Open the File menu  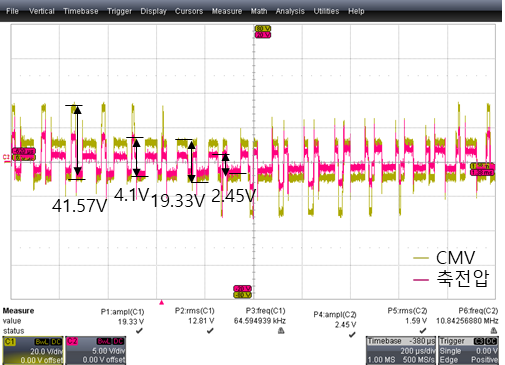12,11
